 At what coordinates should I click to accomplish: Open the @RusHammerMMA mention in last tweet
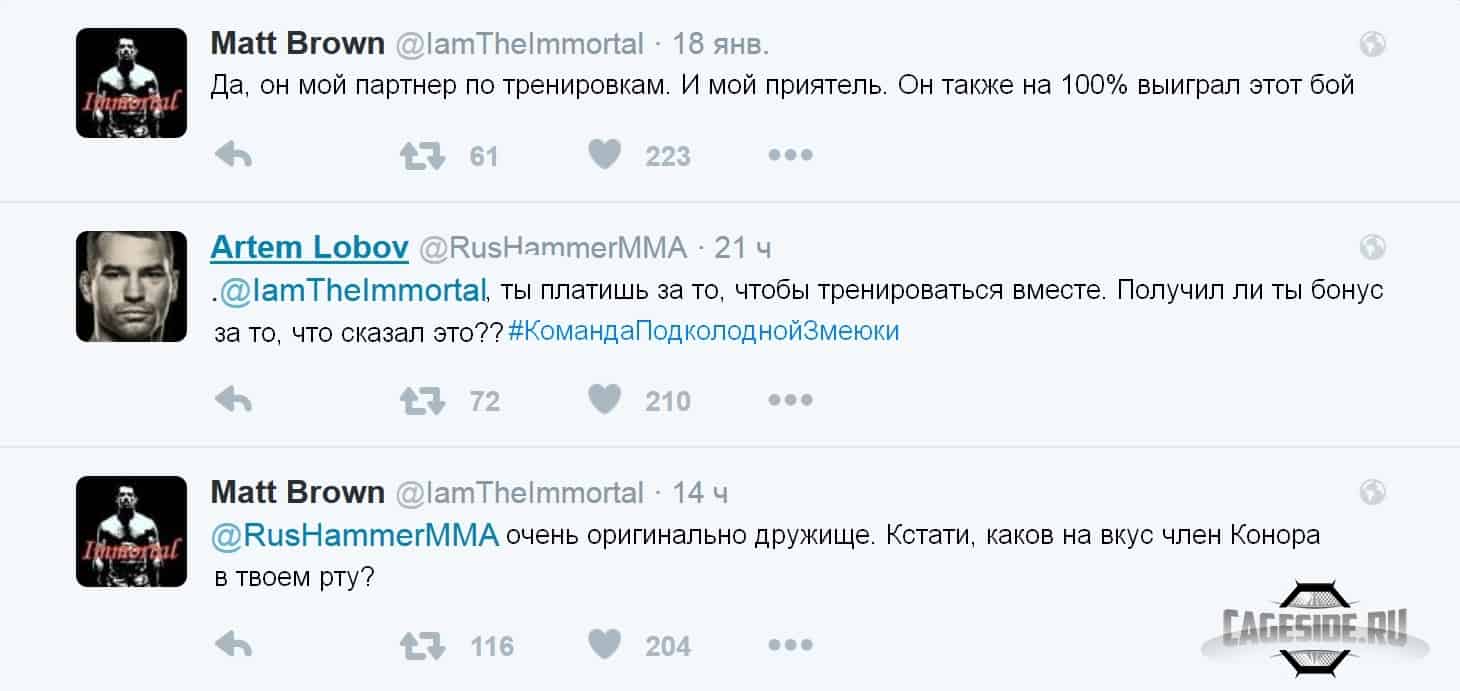pos(355,536)
